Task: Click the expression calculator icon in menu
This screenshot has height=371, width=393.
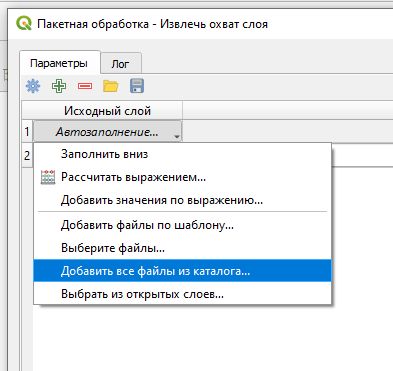Action: [x=48, y=177]
